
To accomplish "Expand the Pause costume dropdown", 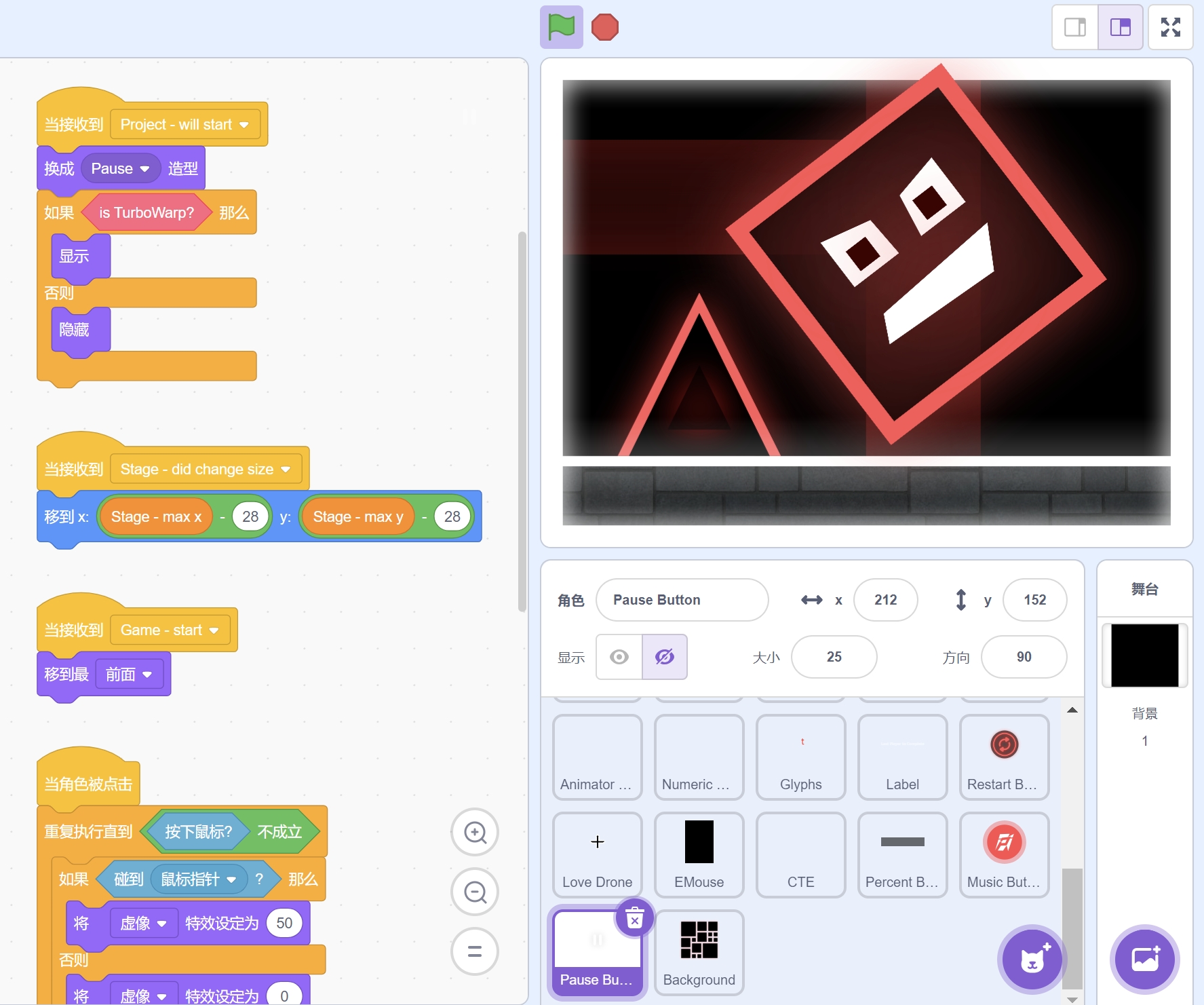I will click(x=144, y=169).
